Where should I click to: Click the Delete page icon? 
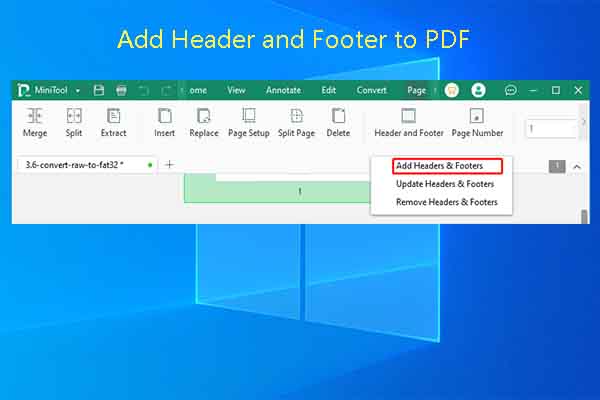click(338, 116)
